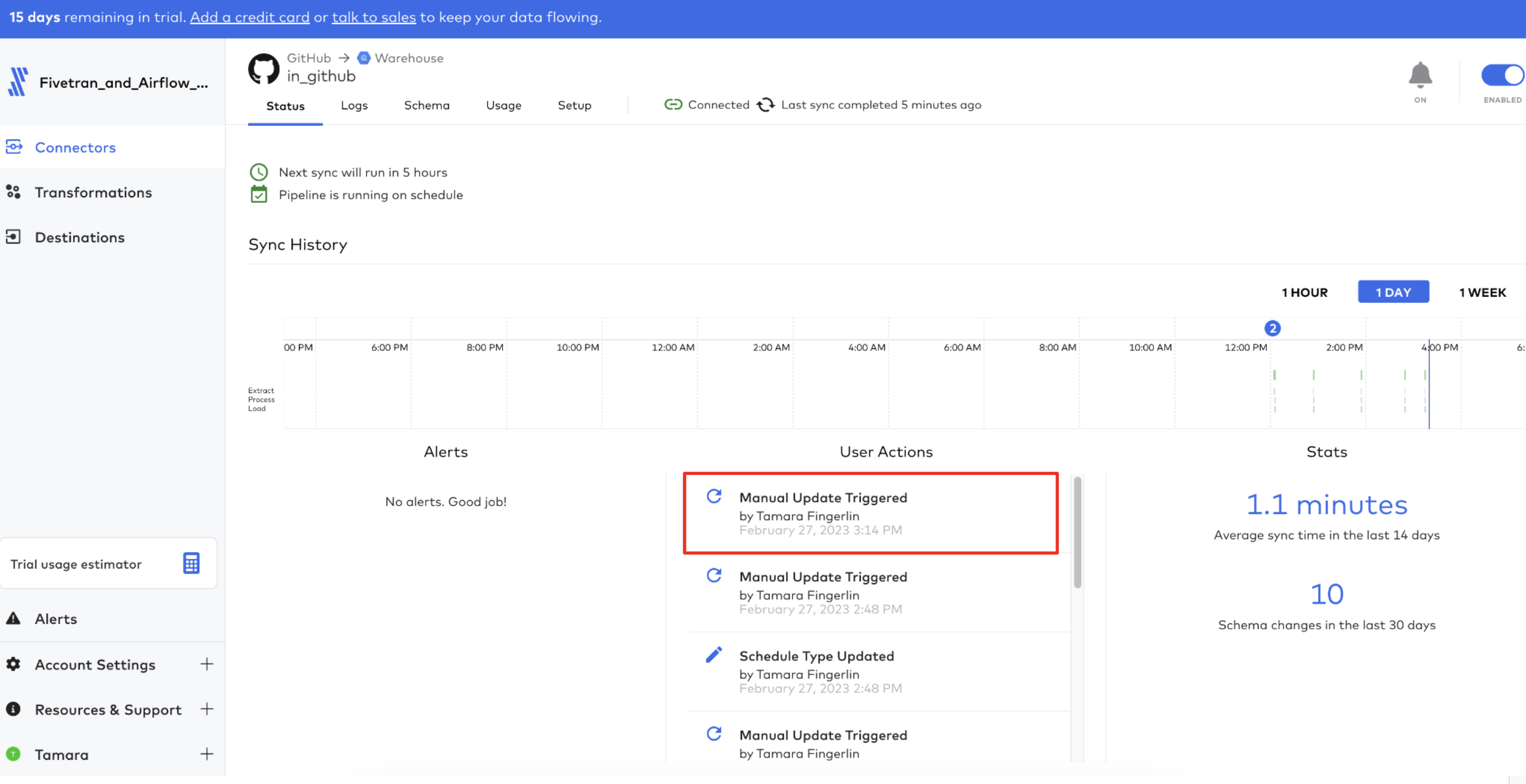
Task: Click the Alerts warning icon in sidebar
Action: tap(13, 618)
